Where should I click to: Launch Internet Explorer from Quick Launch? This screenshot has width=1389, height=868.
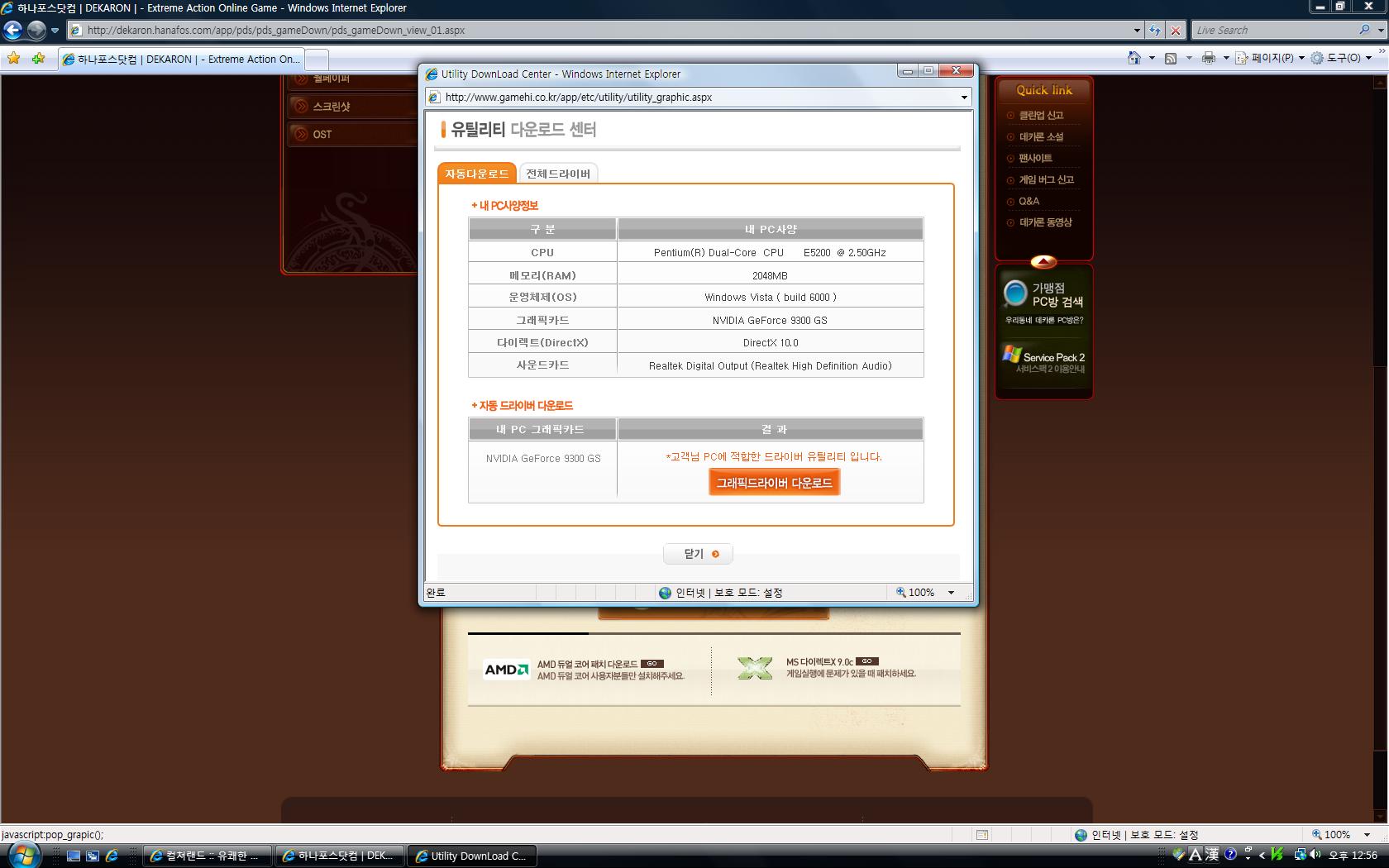point(112,856)
